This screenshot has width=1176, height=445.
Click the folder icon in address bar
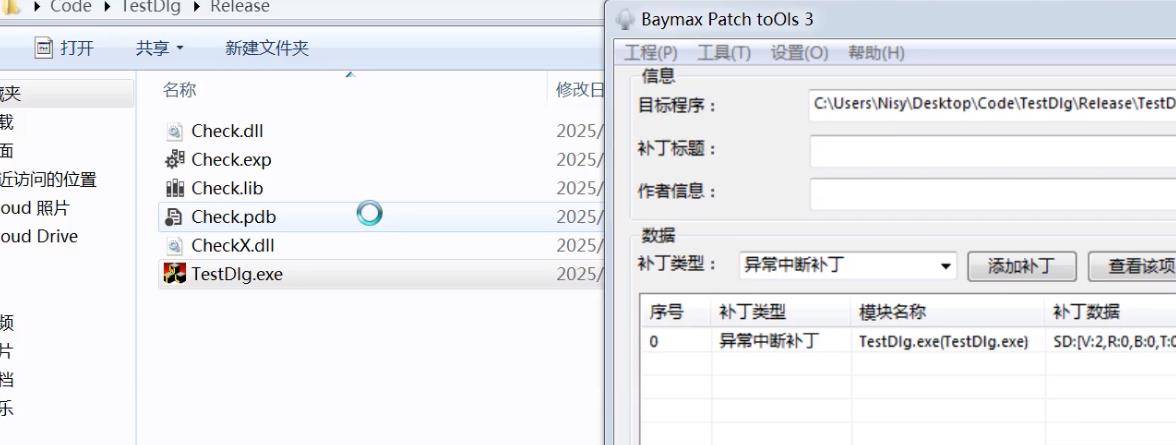[10, 7]
